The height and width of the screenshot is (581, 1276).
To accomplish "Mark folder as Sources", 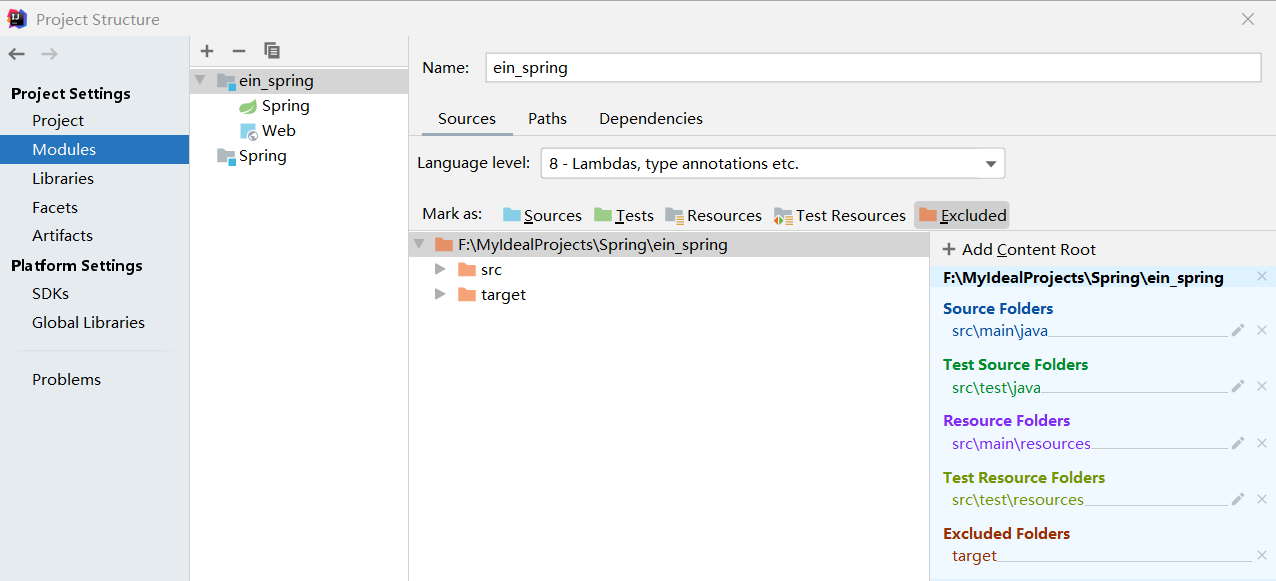I will coord(542,215).
